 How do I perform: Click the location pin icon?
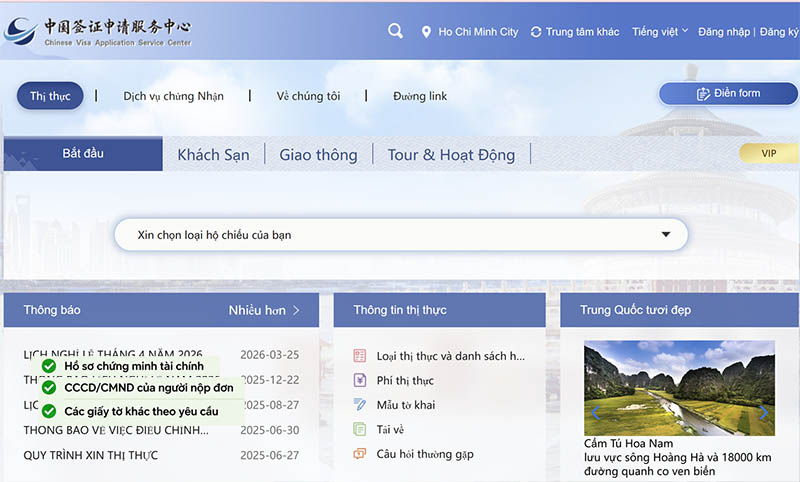(426, 32)
